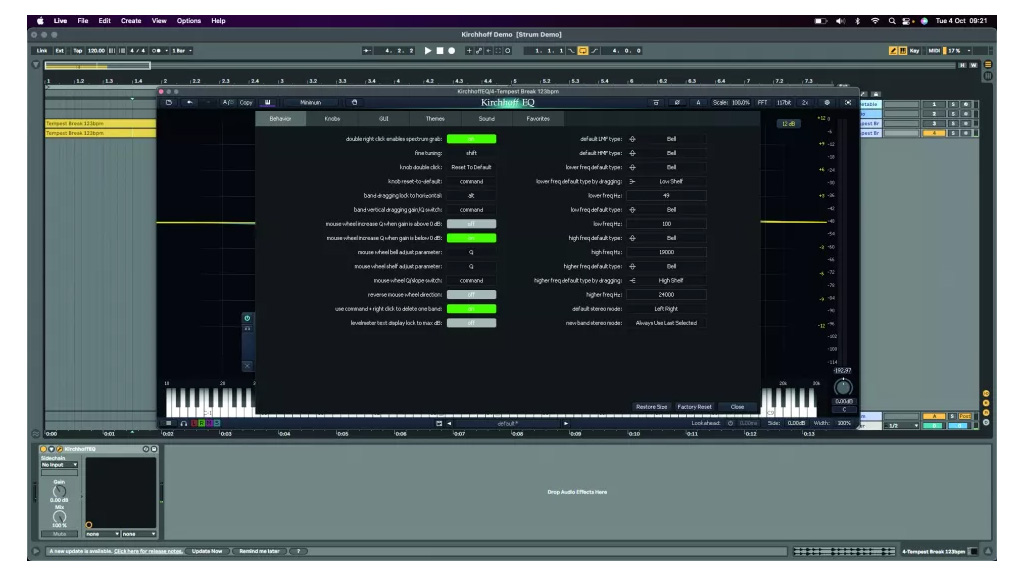The height and width of the screenshot is (576, 1024).
Task: Open the 'knob double click' dropdown
Action: [472, 167]
